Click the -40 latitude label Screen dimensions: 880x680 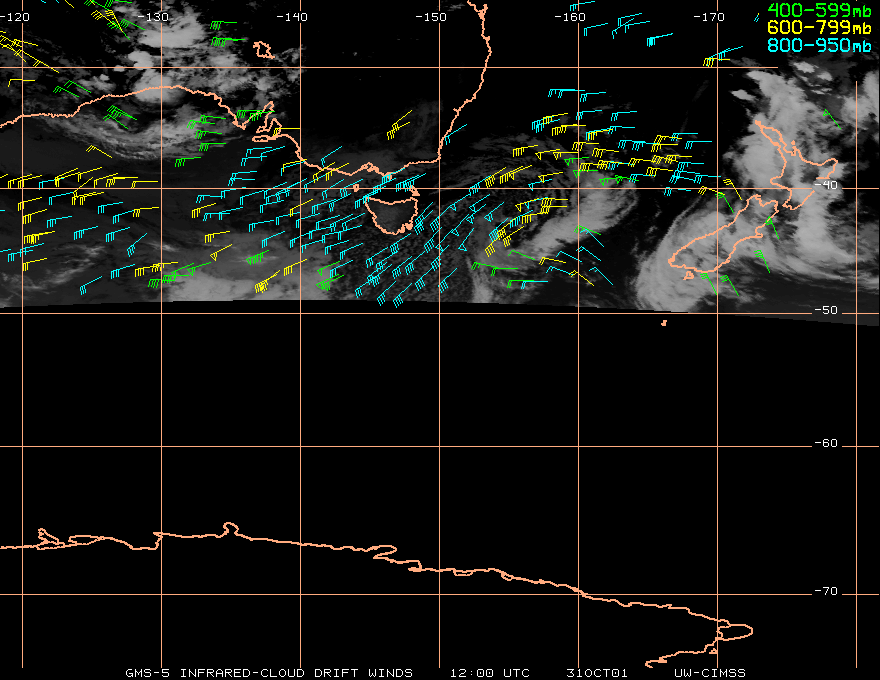click(826, 185)
